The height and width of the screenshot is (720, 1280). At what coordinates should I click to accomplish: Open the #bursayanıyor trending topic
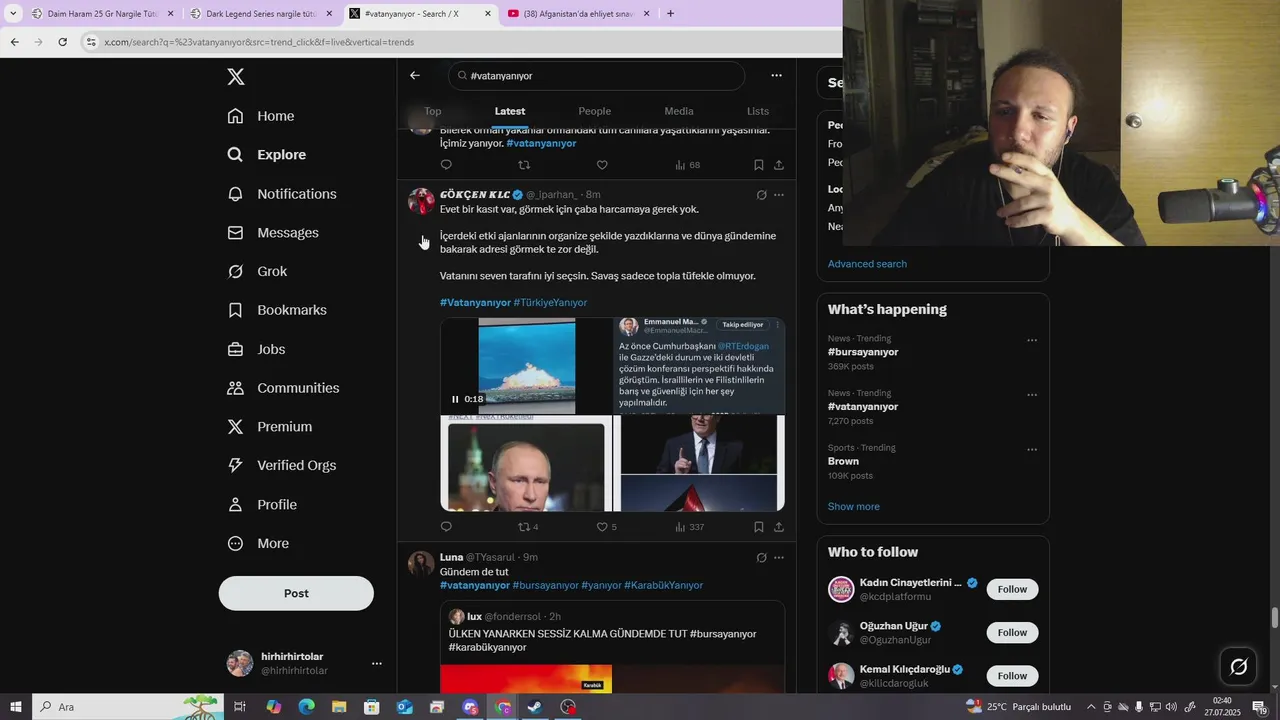pyautogui.click(x=863, y=352)
